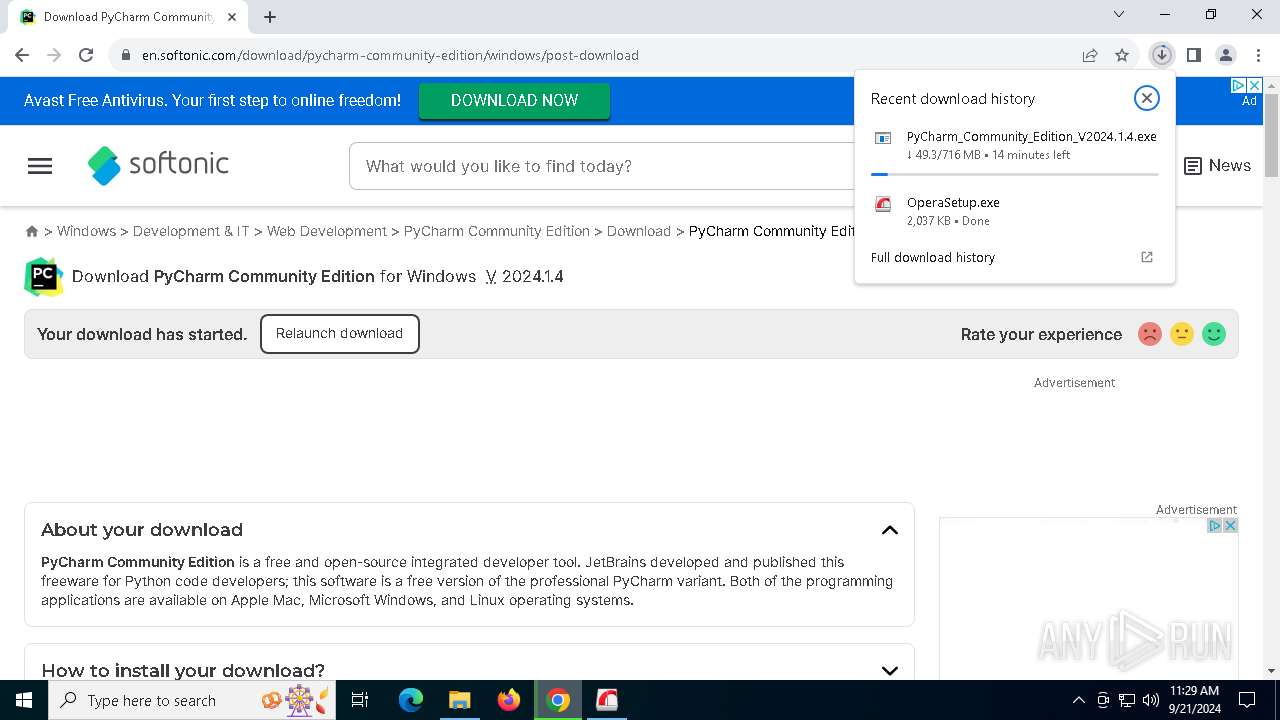Open the PyCharm Community Edition breadcrumb link
1280x720 pixels.
(x=497, y=231)
